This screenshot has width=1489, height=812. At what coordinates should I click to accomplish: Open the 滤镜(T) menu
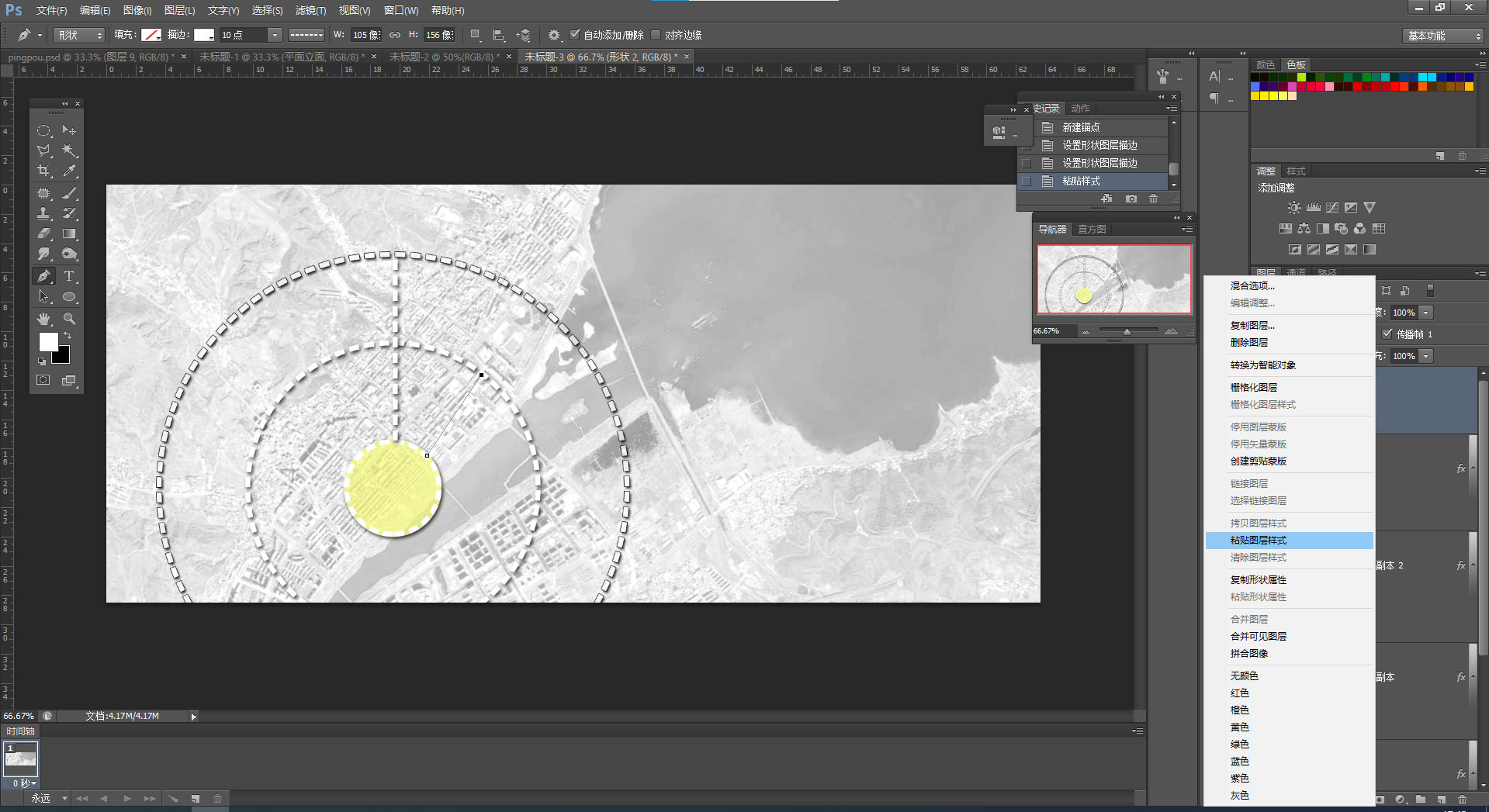pyautogui.click(x=310, y=10)
